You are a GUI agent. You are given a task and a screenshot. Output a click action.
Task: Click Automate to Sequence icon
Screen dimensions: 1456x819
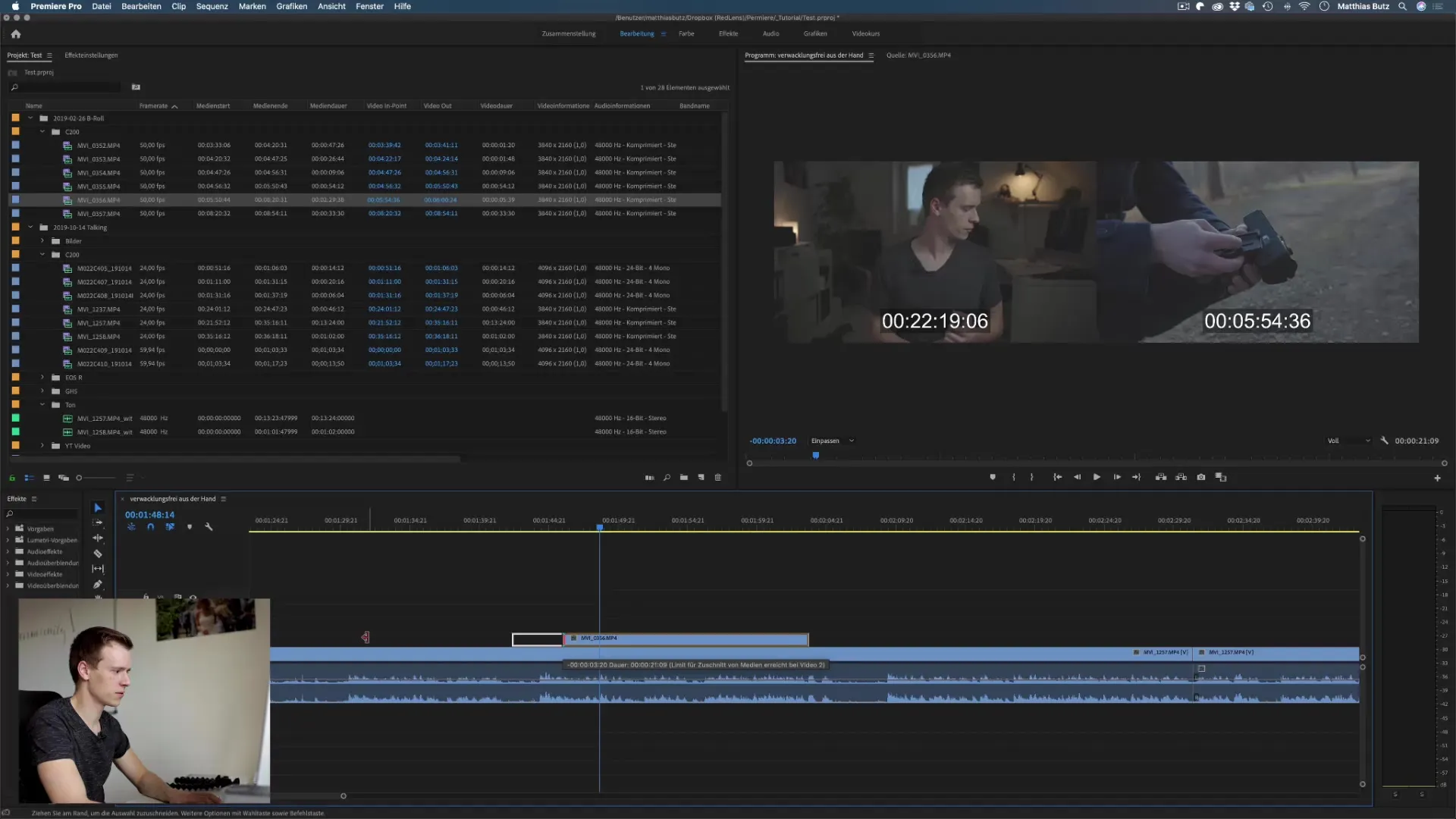tap(649, 478)
